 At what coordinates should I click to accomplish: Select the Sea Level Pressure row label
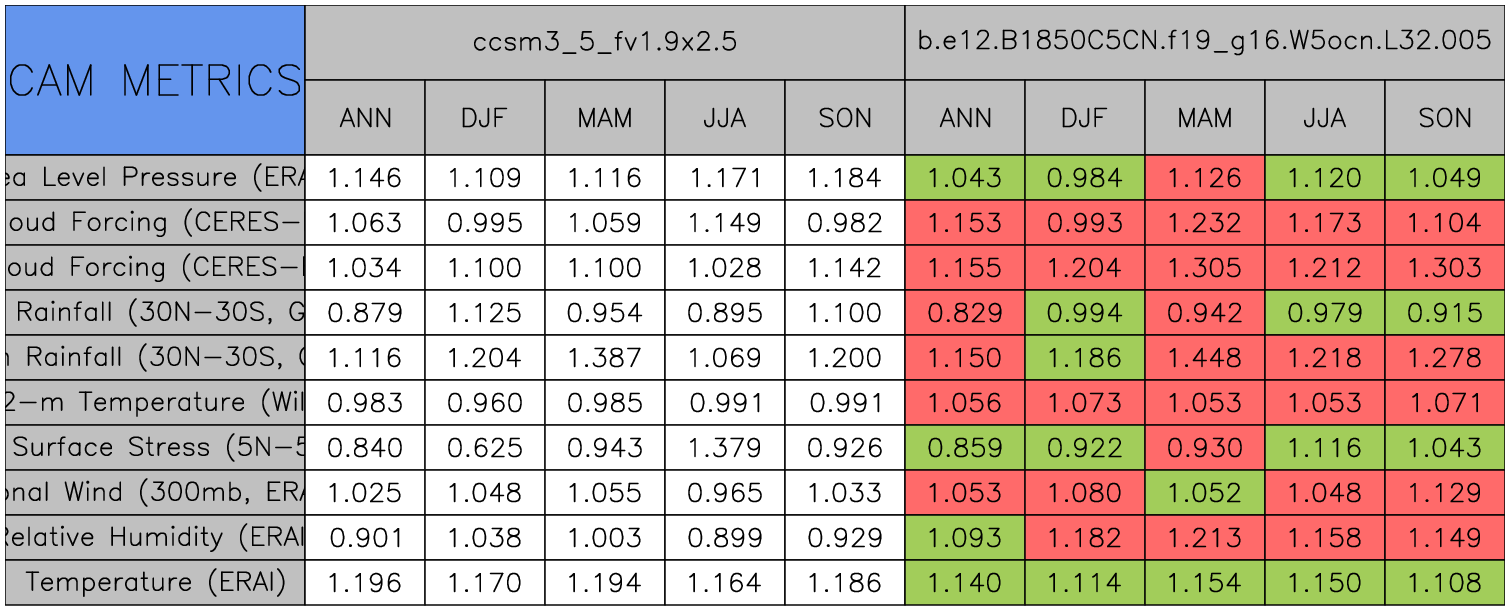154,178
